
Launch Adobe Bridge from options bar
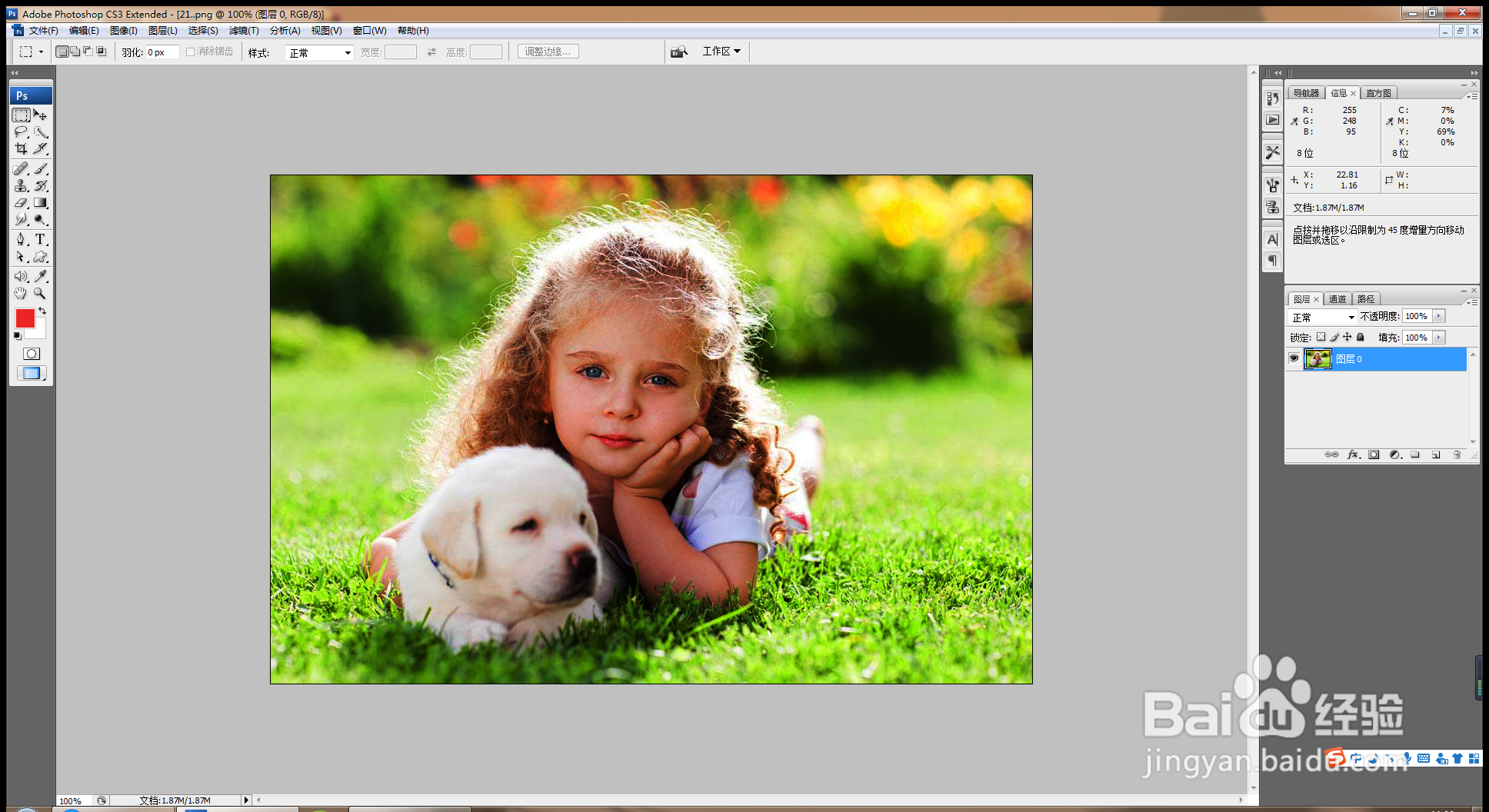click(x=678, y=52)
